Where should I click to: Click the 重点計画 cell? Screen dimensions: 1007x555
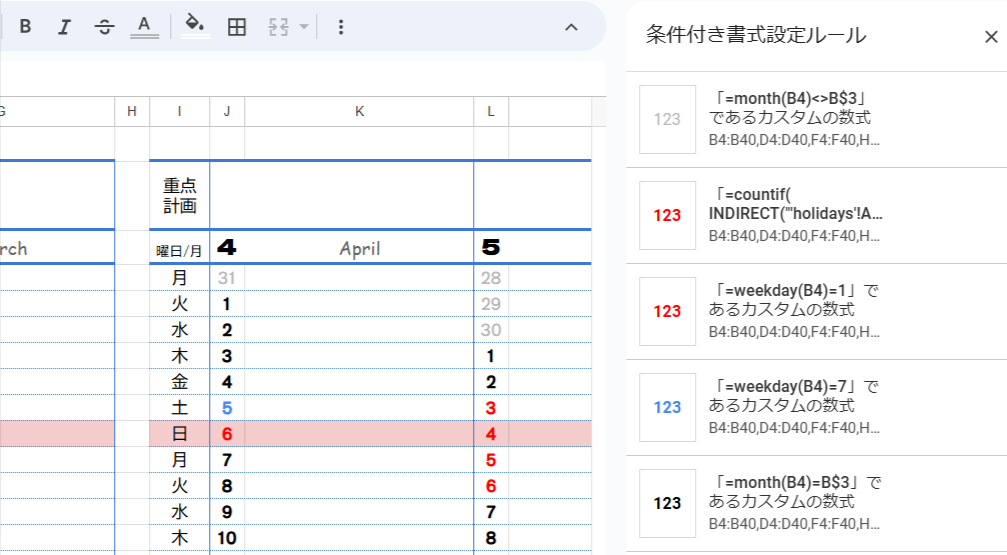tap(179, 196)
